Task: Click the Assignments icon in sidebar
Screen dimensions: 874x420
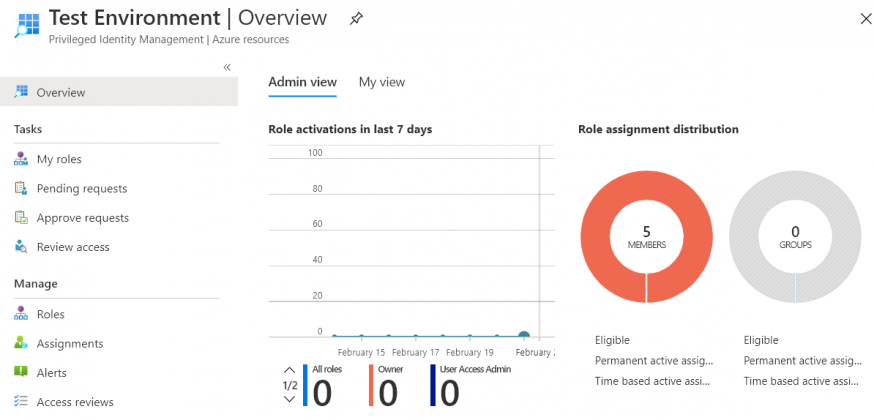Action: coord(21,343)
